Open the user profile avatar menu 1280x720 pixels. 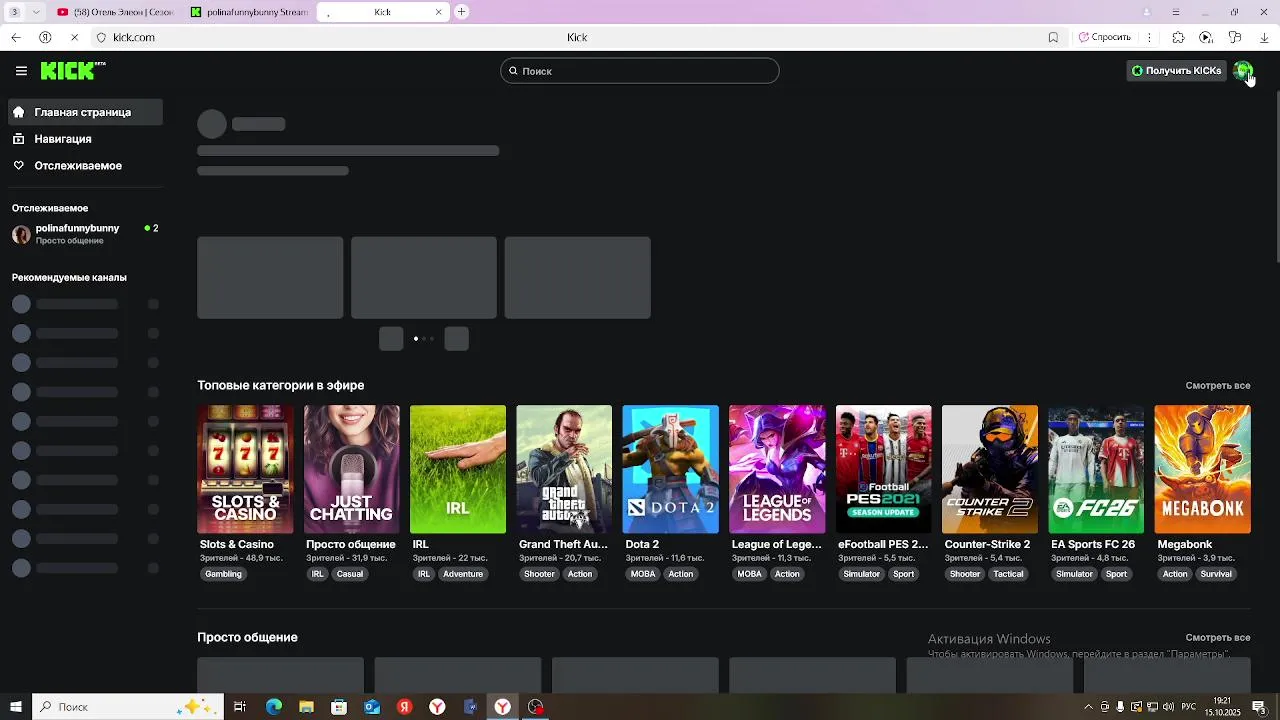click(1242, 71)
